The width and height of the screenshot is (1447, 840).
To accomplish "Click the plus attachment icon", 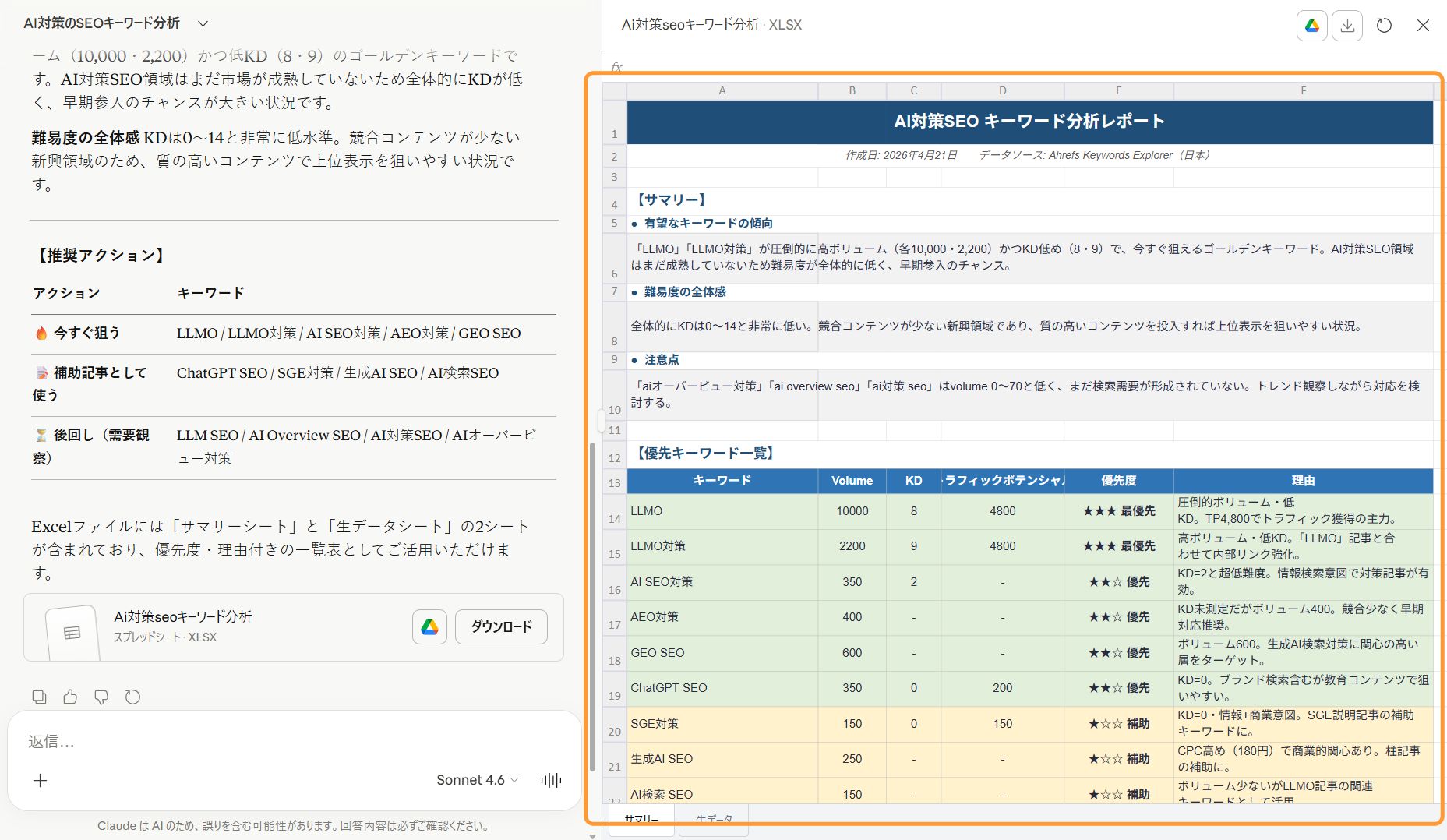I will (x=41, y=780).
